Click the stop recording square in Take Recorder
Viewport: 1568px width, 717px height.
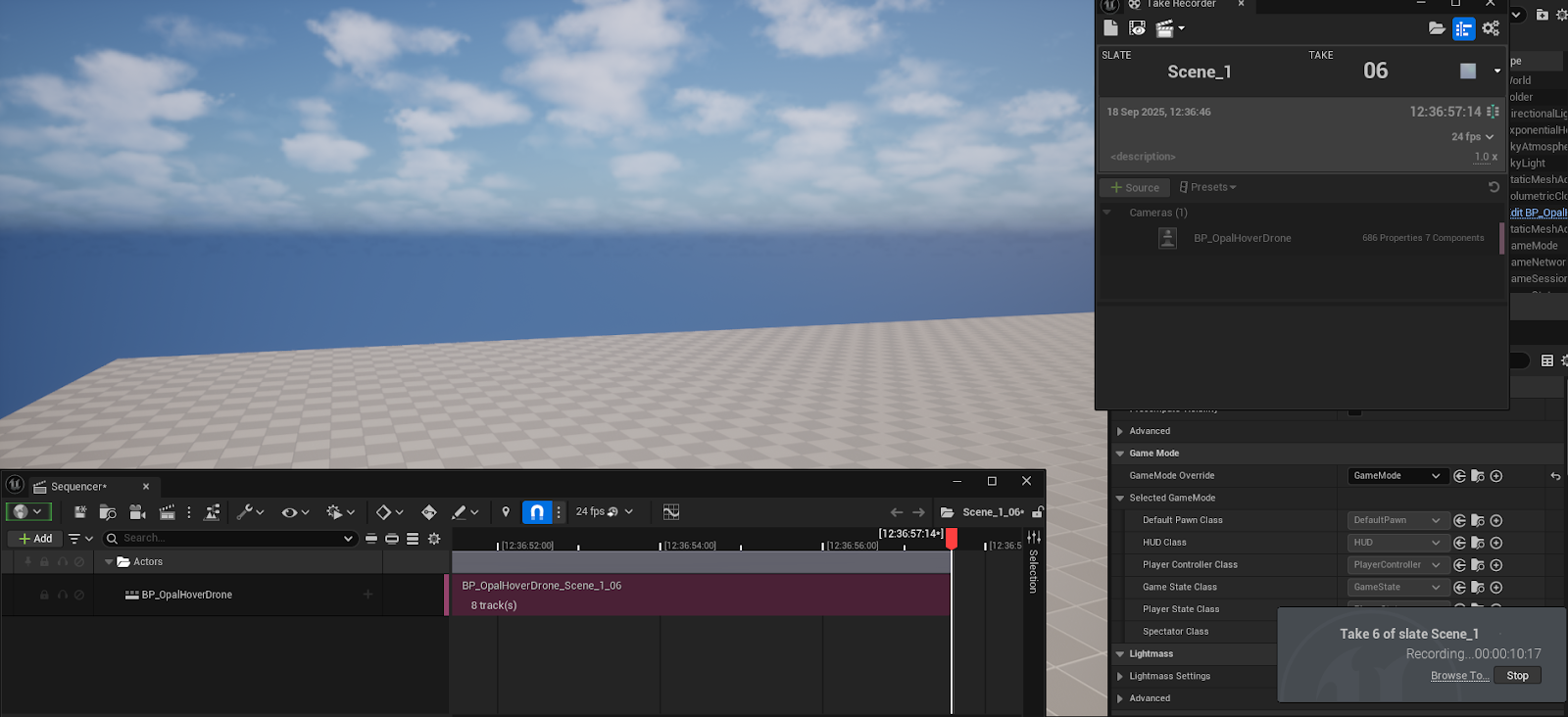[x=1467, y=71]
